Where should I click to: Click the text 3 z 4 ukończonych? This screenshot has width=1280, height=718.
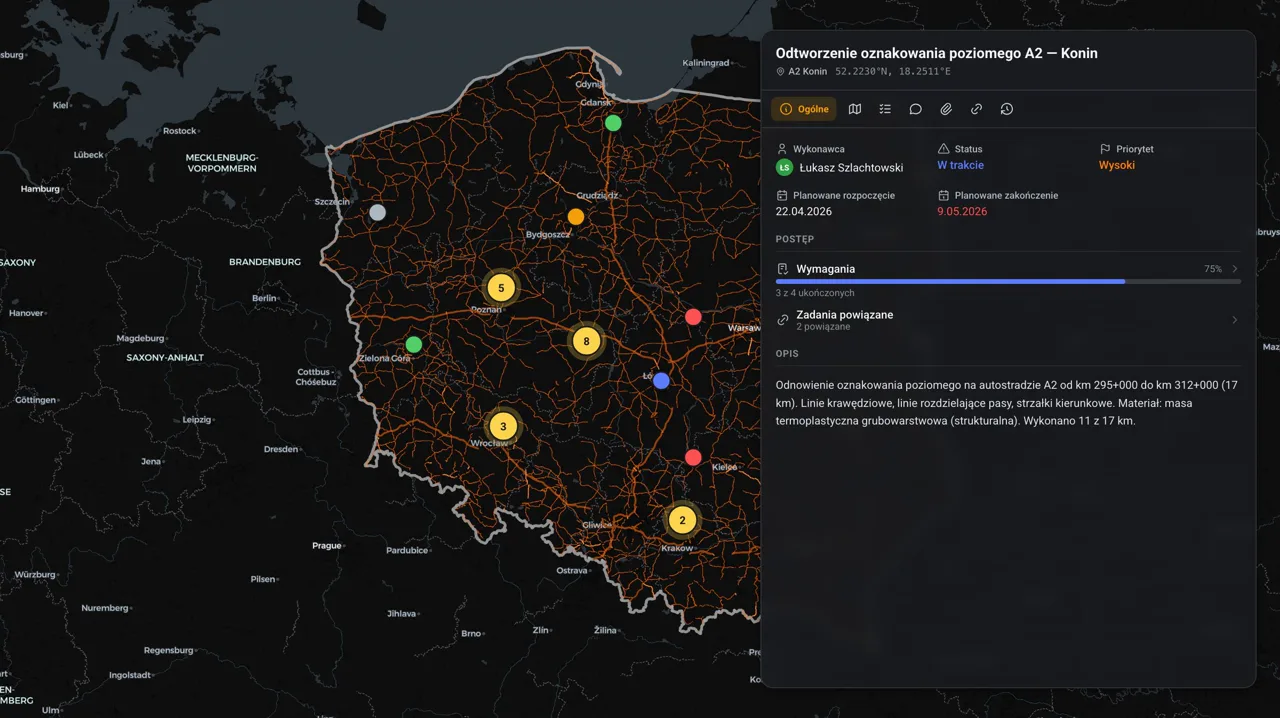815,293
